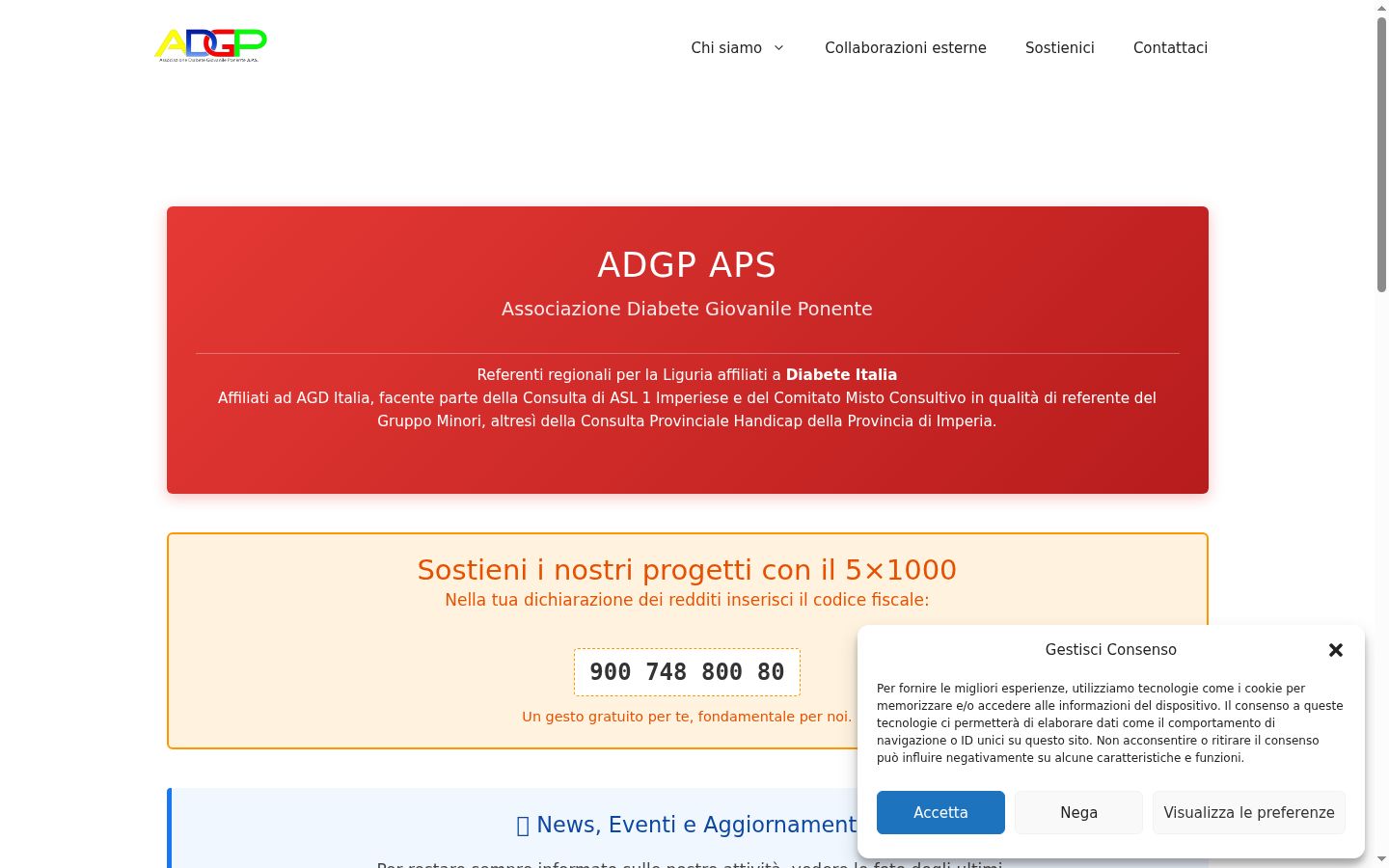Click the ADGP logo
This screenshot has height=868, width=1389.
pyautogui.click(x=210, y=45)
